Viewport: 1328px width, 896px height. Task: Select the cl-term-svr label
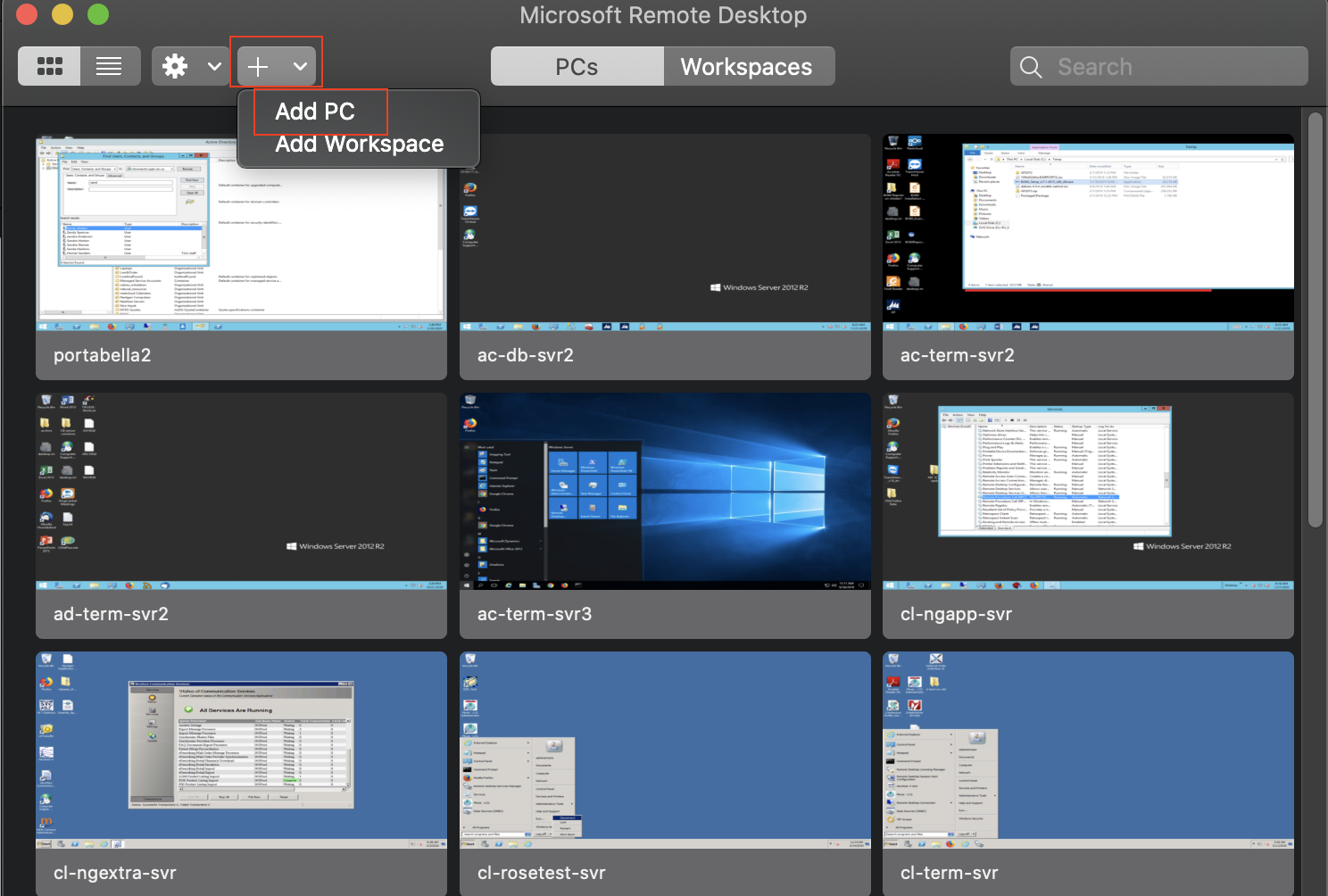click(949, 873)
